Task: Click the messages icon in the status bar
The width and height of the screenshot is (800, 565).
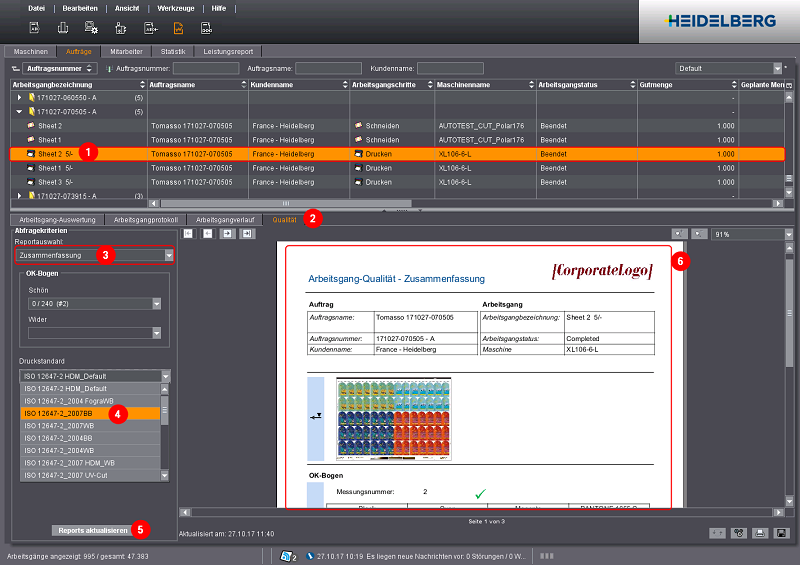Action: pos(288,555)
